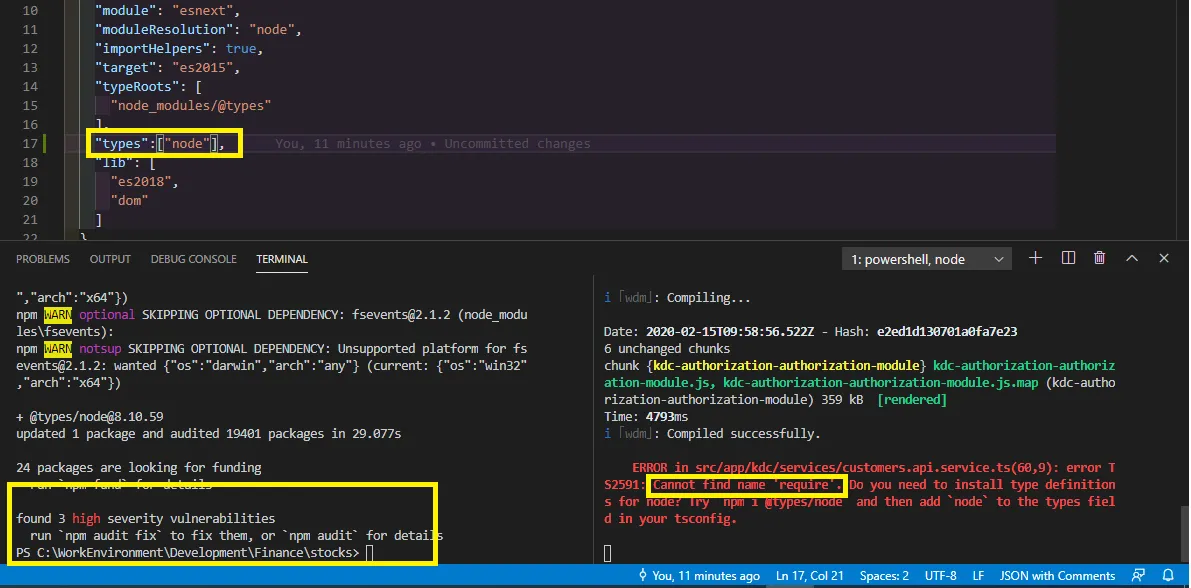Viewport: 1191px width, 588px height.
Task: Place cursor in the "types":["node"] line
Action: pos(159,144)
